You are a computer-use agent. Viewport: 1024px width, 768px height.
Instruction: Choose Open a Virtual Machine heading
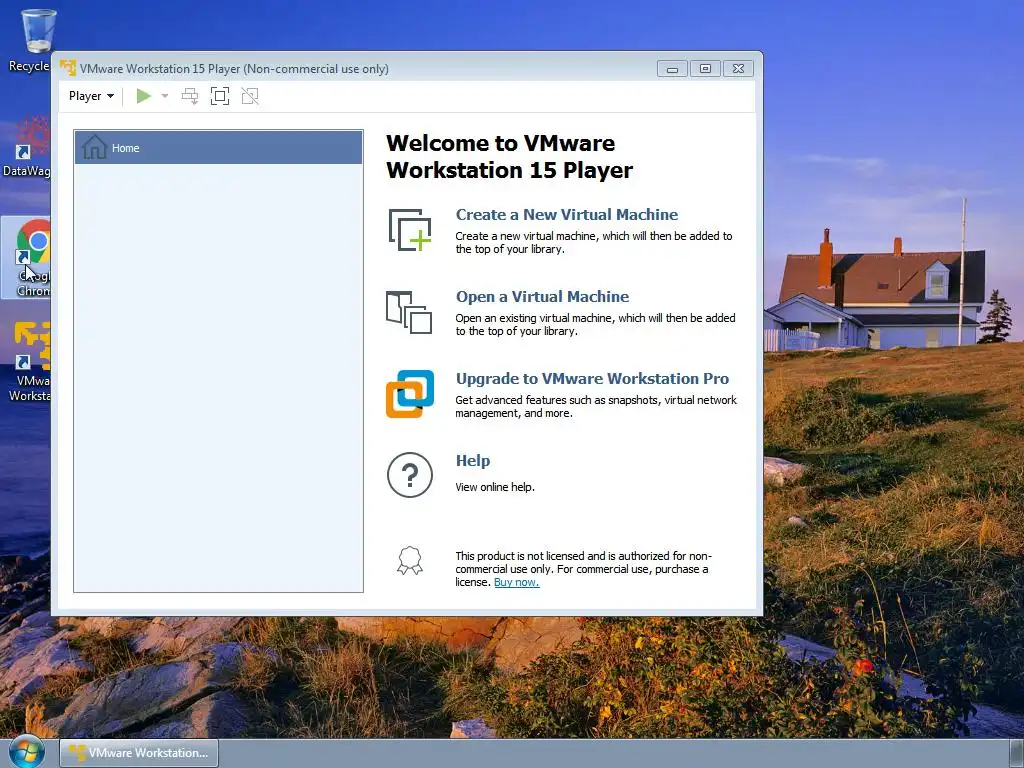[x=542, y=296]
